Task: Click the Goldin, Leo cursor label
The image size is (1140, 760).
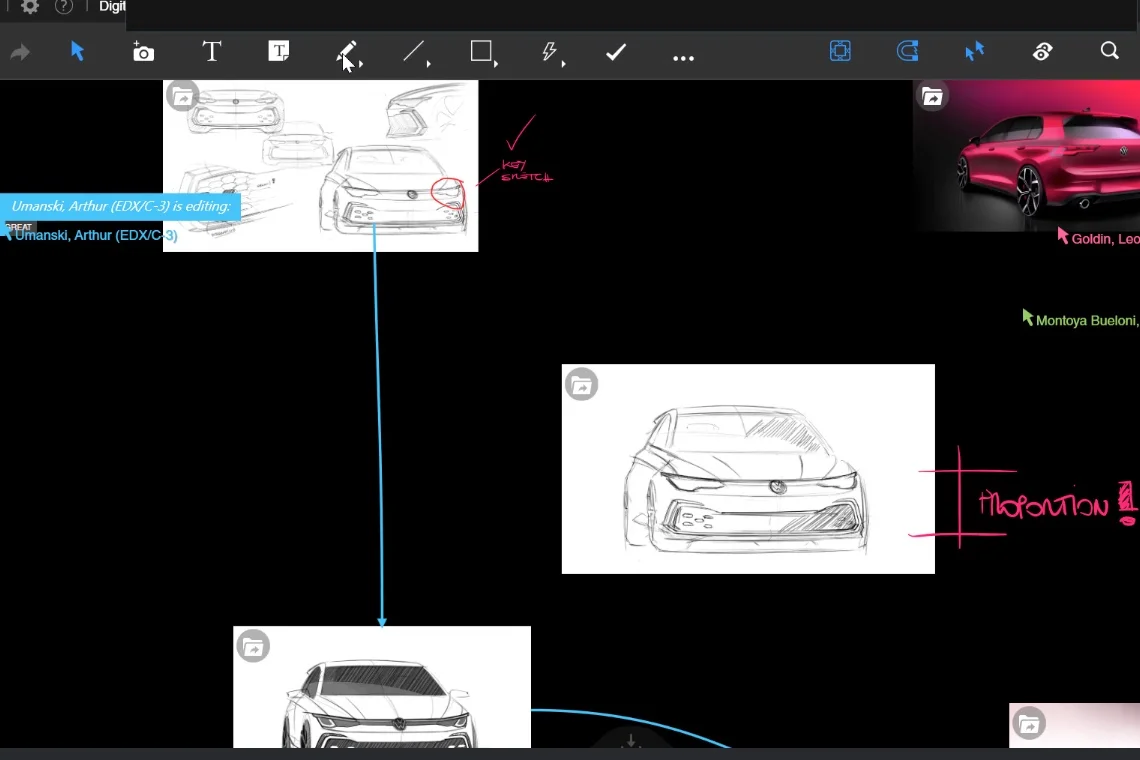Action: click(x=1105, y=239)
